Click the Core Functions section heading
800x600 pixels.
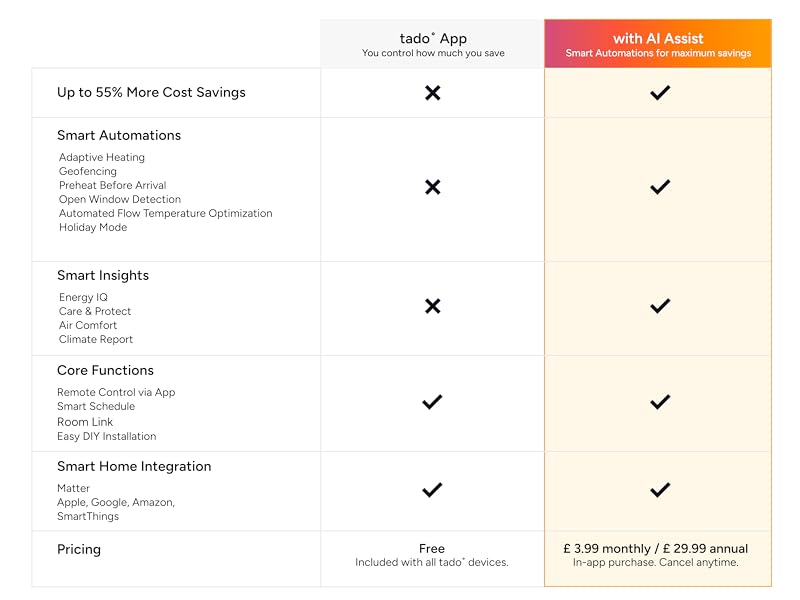click(x=105, y=370)
